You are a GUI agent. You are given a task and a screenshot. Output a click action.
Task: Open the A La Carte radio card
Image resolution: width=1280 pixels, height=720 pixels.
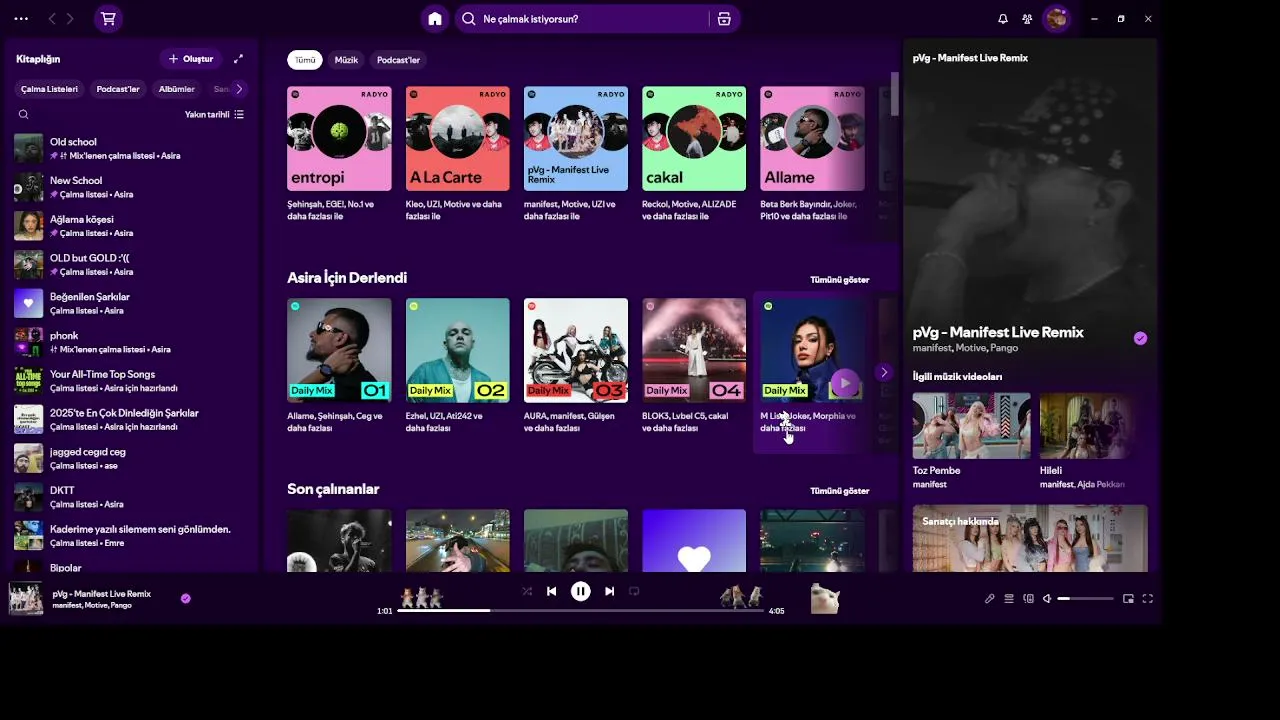click(x=457, y=154)
